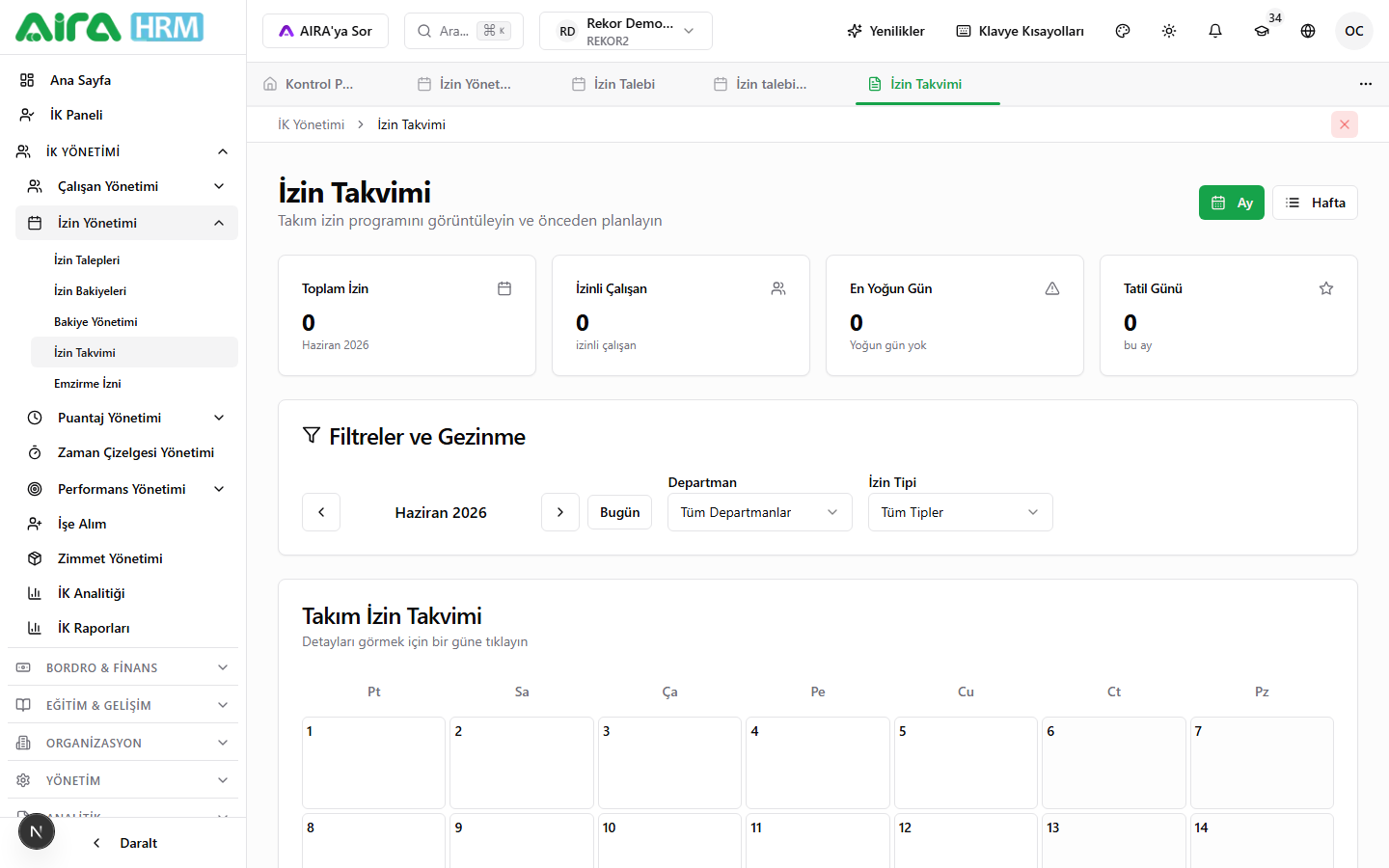Click warning icon in En Yoğun Gün card
Screen dimensions: 1389x868
pyautogui.click(x=1052, y=288)
